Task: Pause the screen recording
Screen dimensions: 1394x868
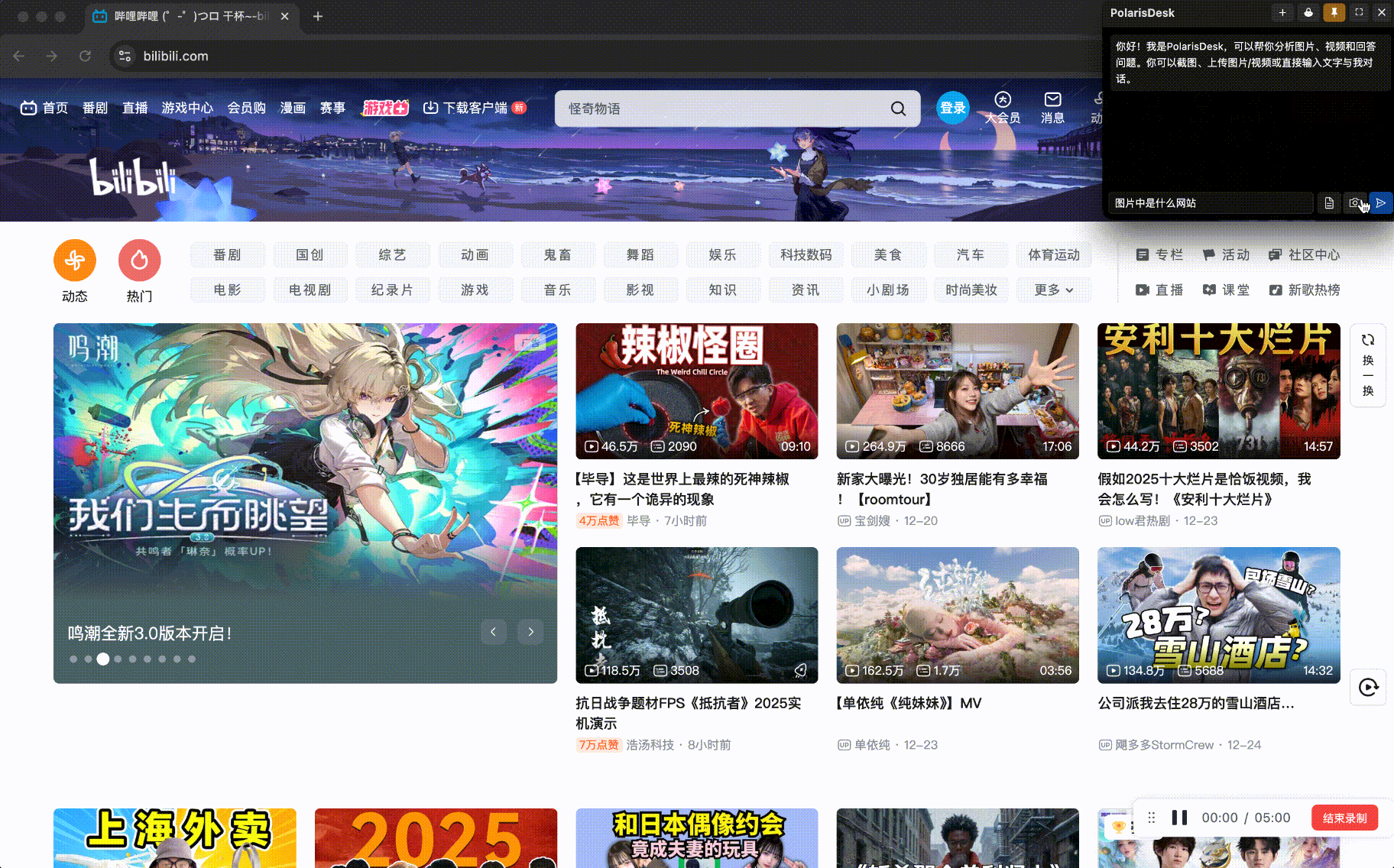Action: point(1179,818)
